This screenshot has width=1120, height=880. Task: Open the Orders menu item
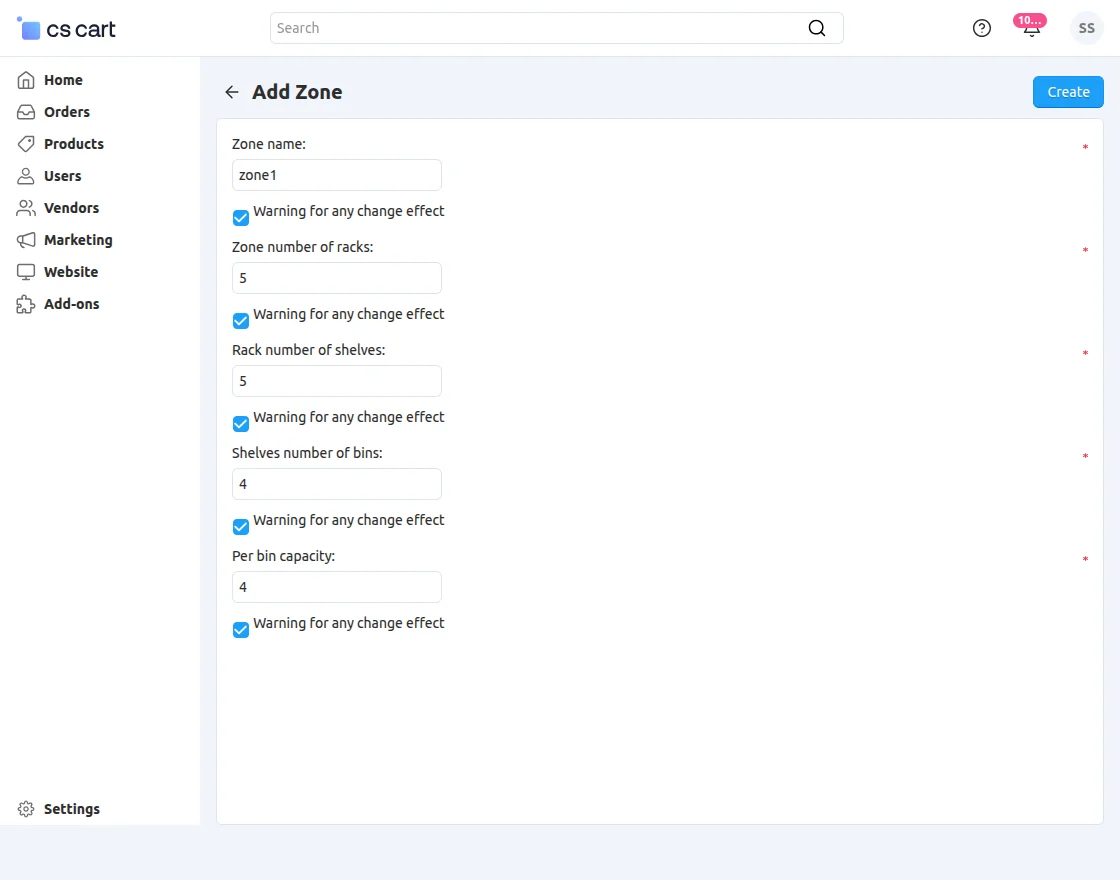pos(67,112)
